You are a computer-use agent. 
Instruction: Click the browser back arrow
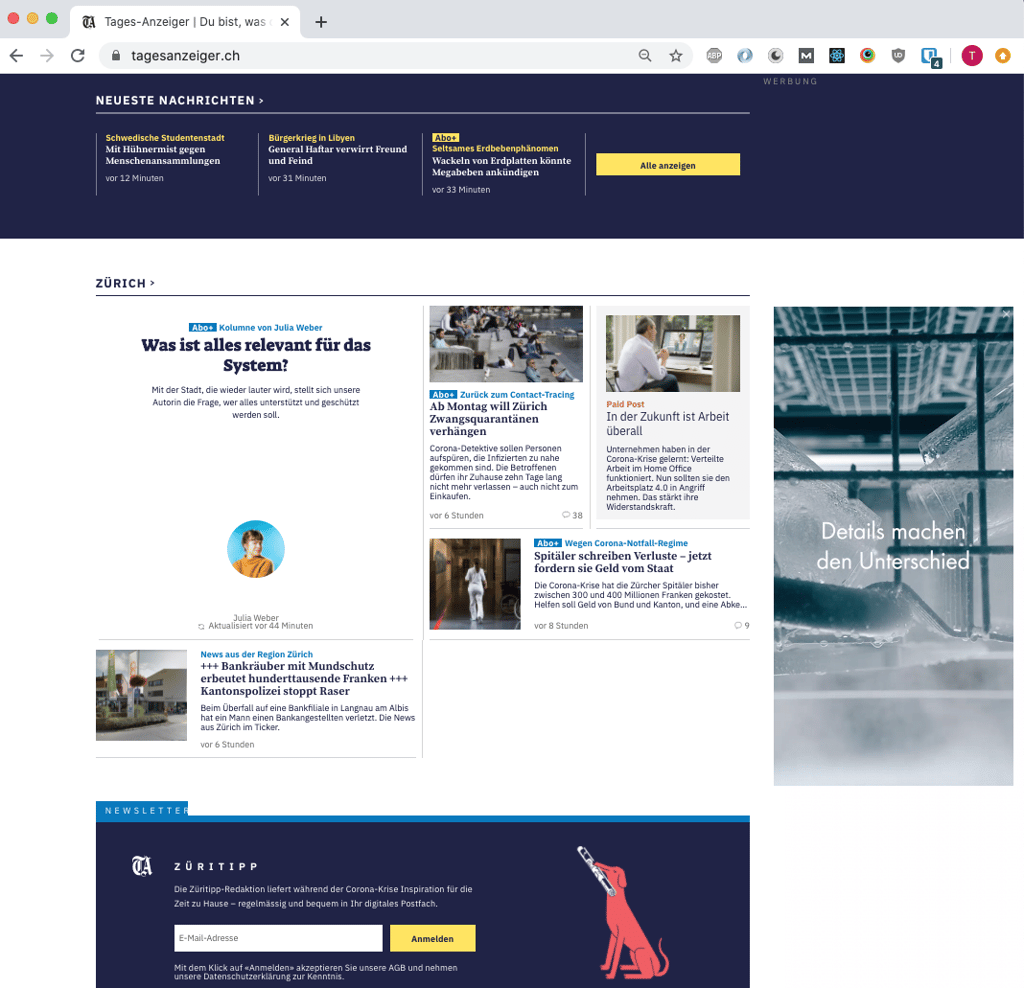[x=16, y=56]
